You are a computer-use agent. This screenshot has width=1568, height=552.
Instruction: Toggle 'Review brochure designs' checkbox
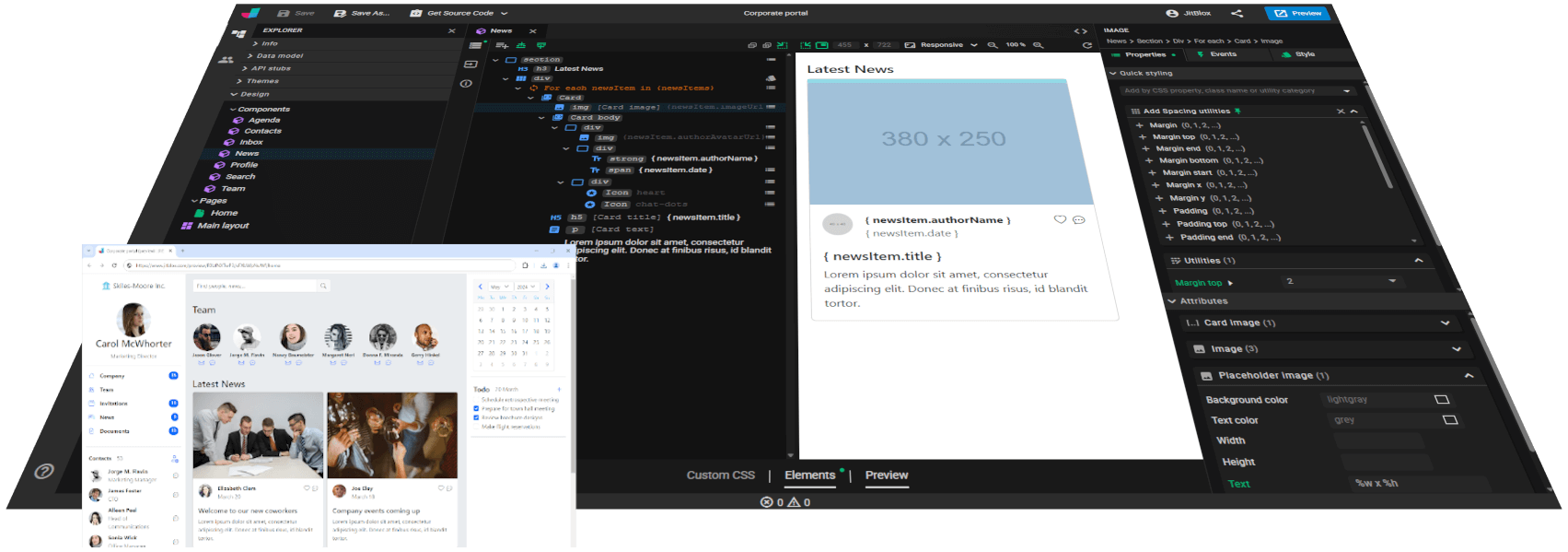476,417
